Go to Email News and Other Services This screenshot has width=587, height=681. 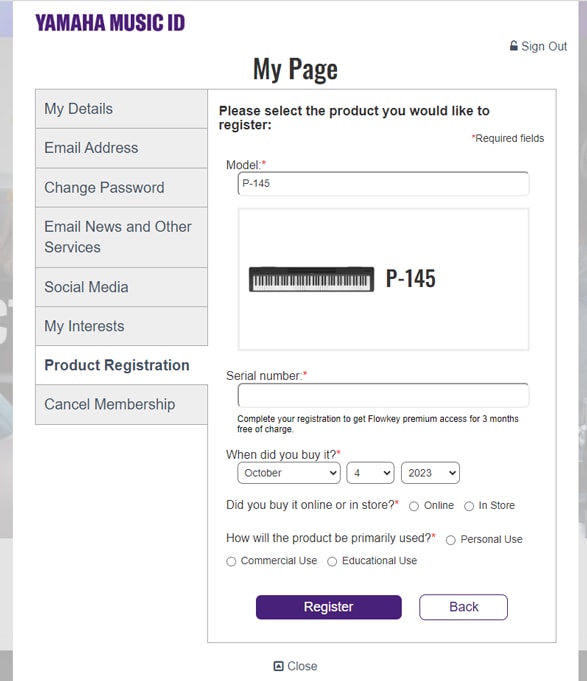[122, 237]
